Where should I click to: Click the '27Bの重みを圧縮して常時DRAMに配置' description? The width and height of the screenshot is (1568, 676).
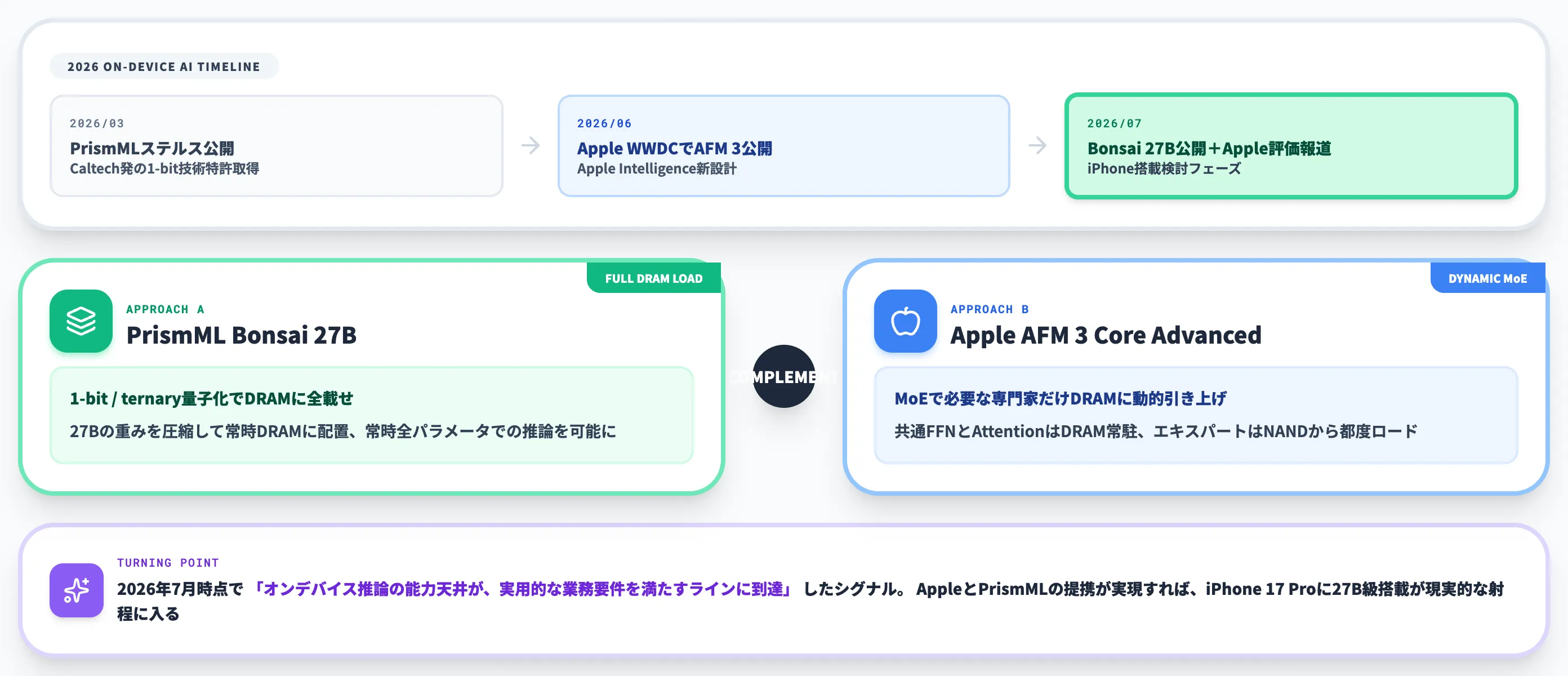pyautogui.click(x=342, y=431)
